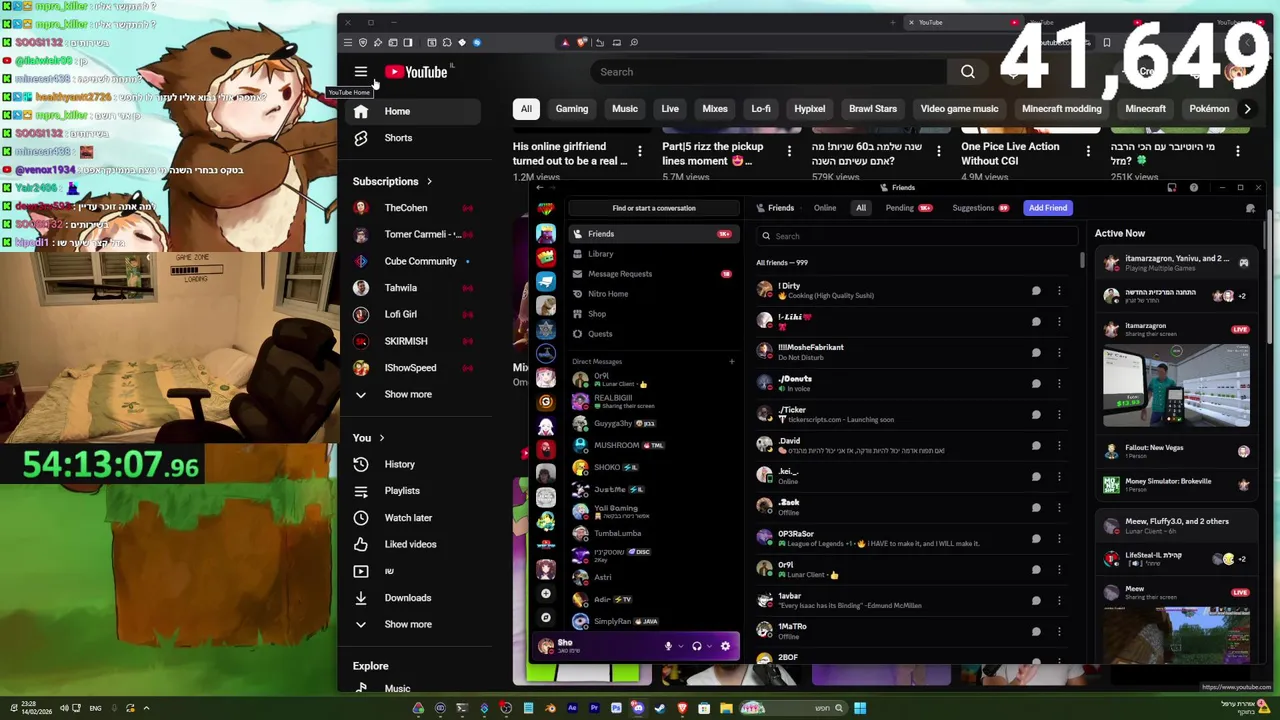Expand Discord headphones output options arrow
1280x720 pixels.
(709, 646)
